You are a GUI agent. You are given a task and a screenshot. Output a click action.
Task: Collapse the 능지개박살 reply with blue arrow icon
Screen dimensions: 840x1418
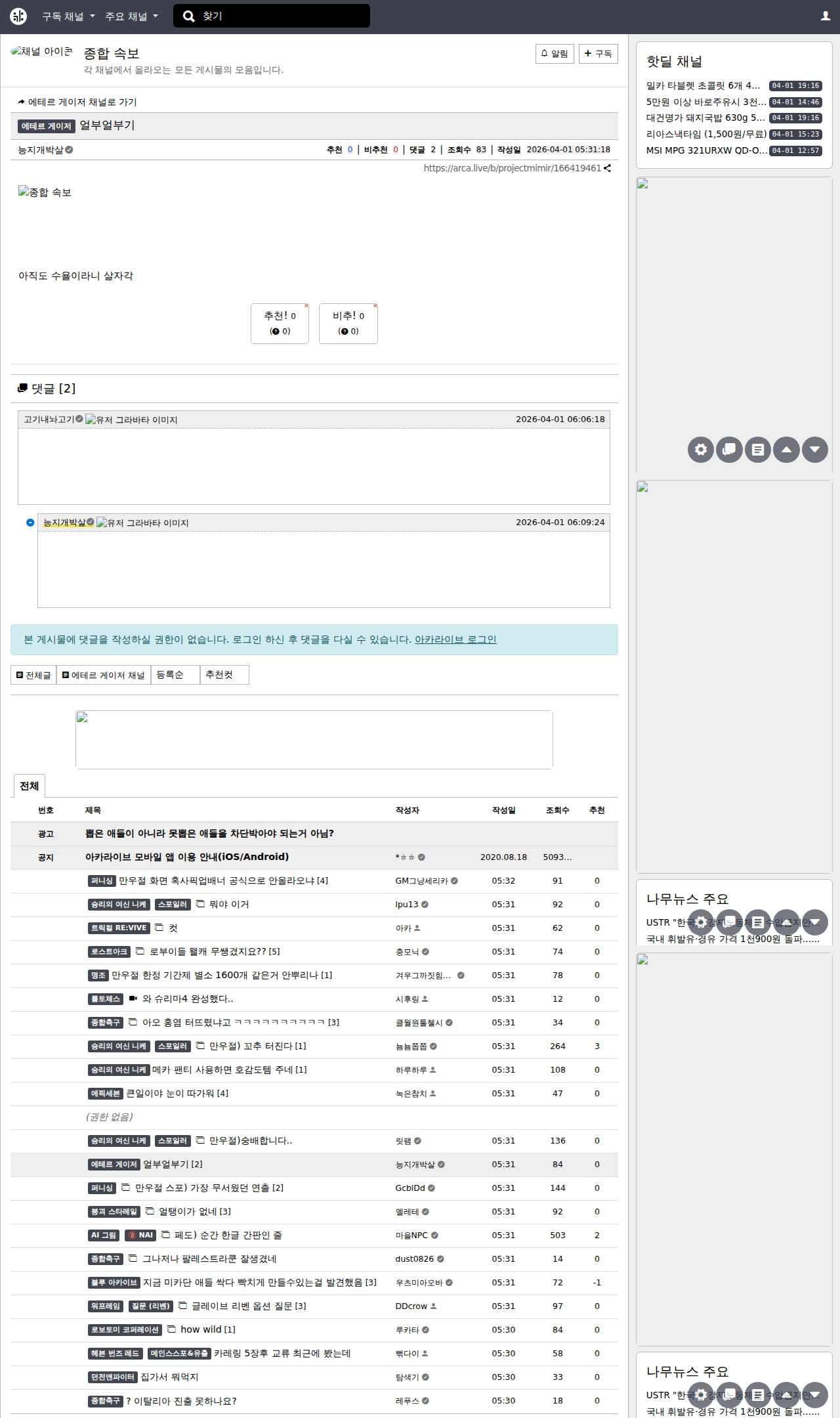(30, 523)
